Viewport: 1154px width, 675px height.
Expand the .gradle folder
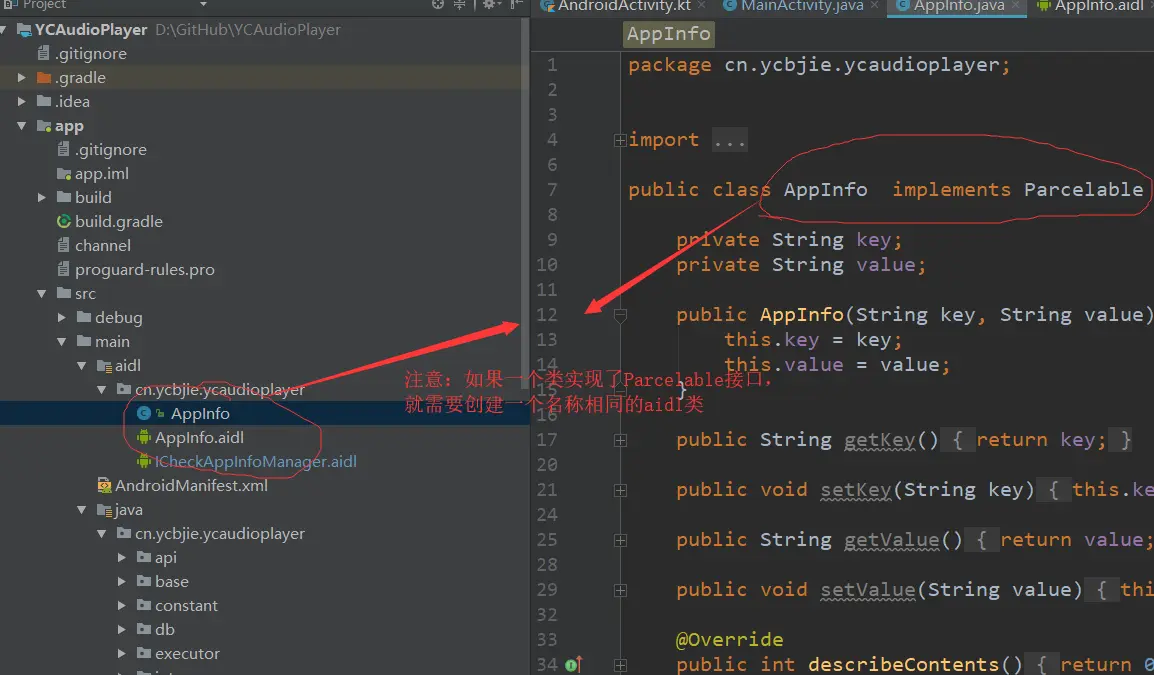[21, 77]
